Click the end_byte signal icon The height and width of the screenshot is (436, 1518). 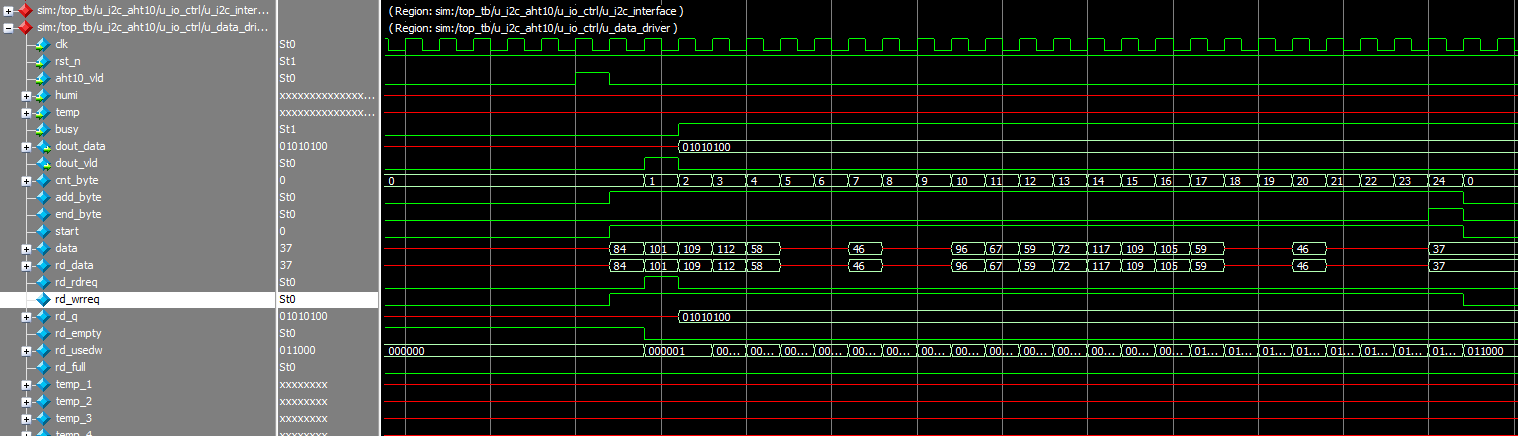pos(42,214)
